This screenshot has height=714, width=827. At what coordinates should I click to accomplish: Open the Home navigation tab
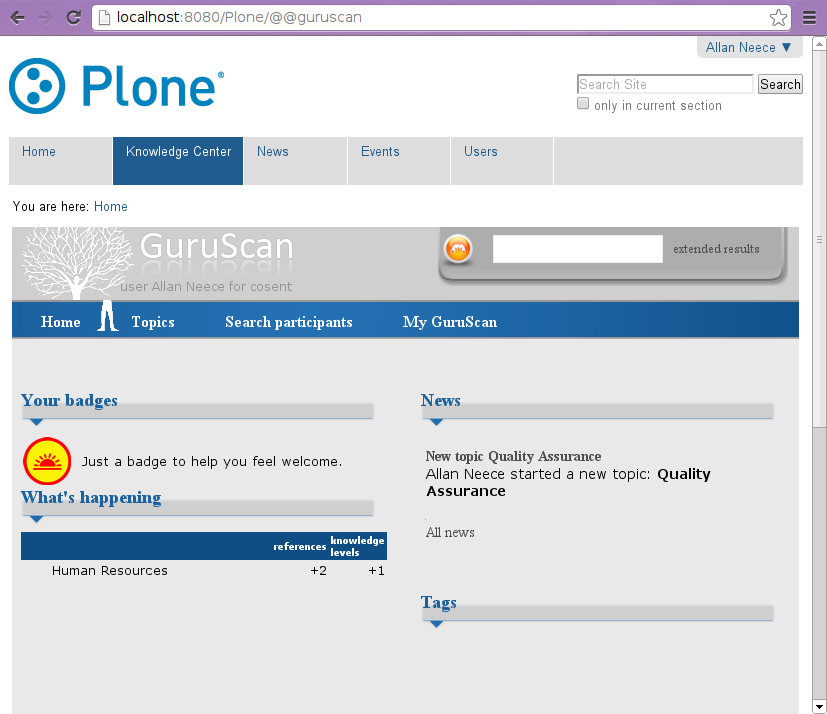[x=60, y=161]
